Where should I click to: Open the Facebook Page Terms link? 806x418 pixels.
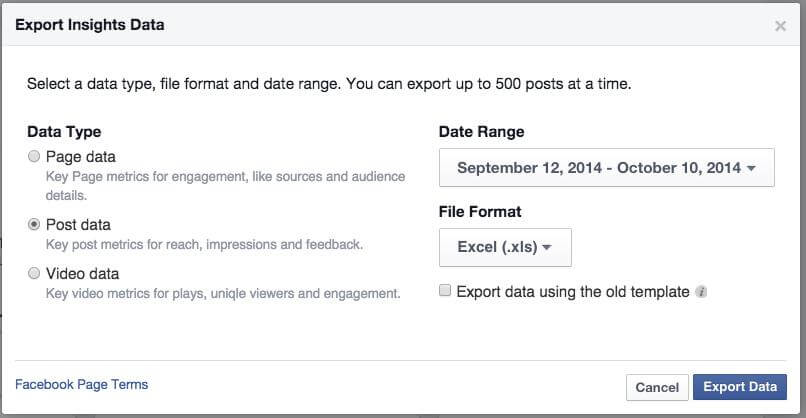click(x=81, y=384)
